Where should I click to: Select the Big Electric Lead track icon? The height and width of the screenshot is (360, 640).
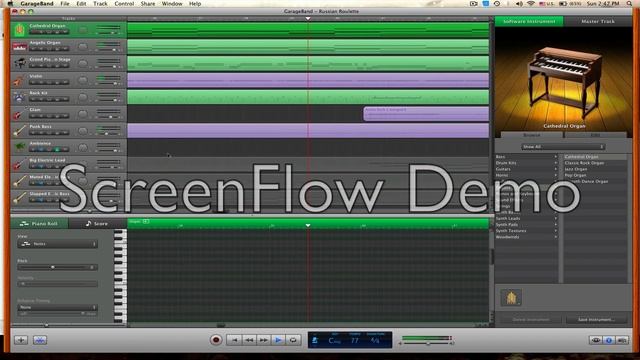tap(19, 164)
